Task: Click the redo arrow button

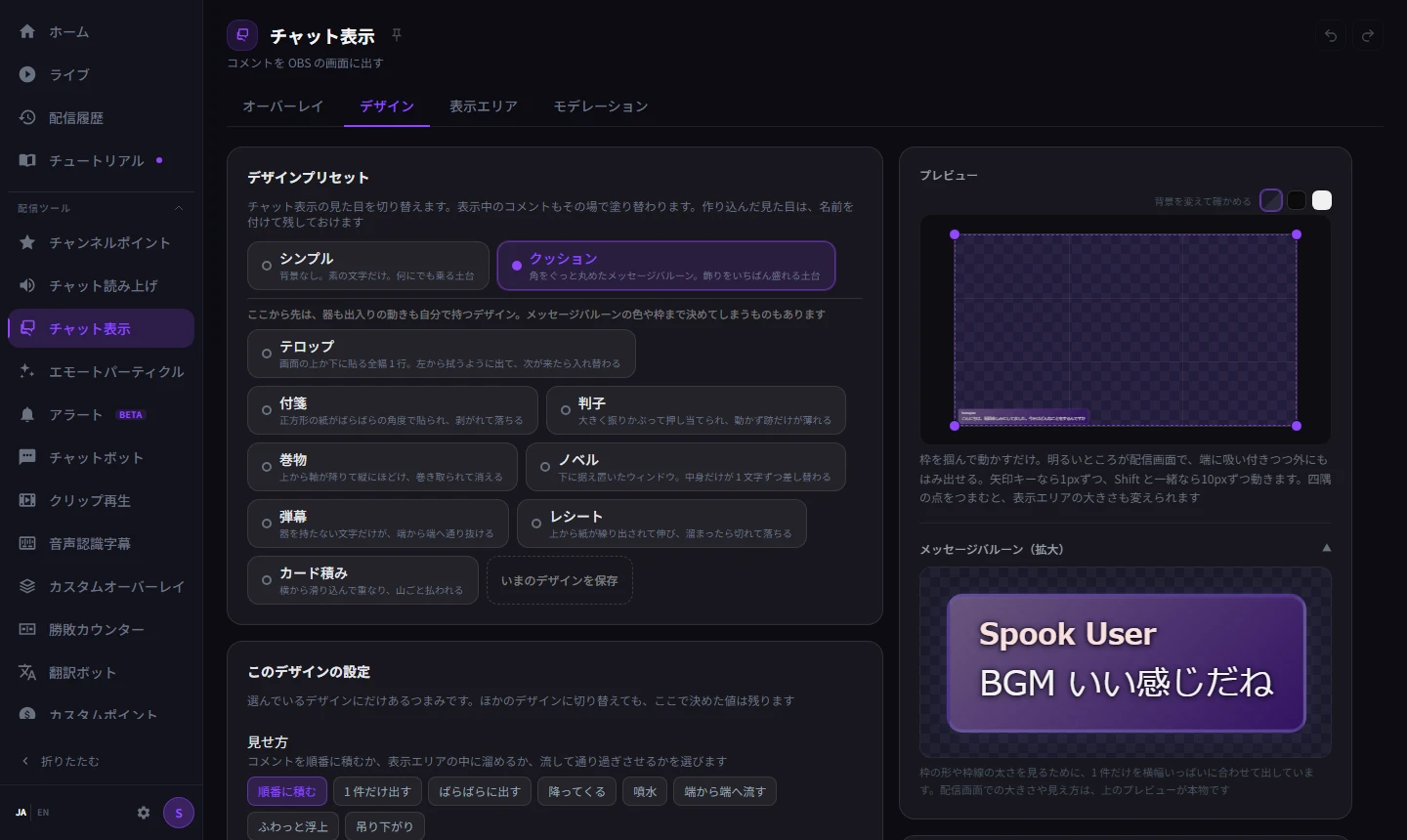Action: click(1368, 35)
